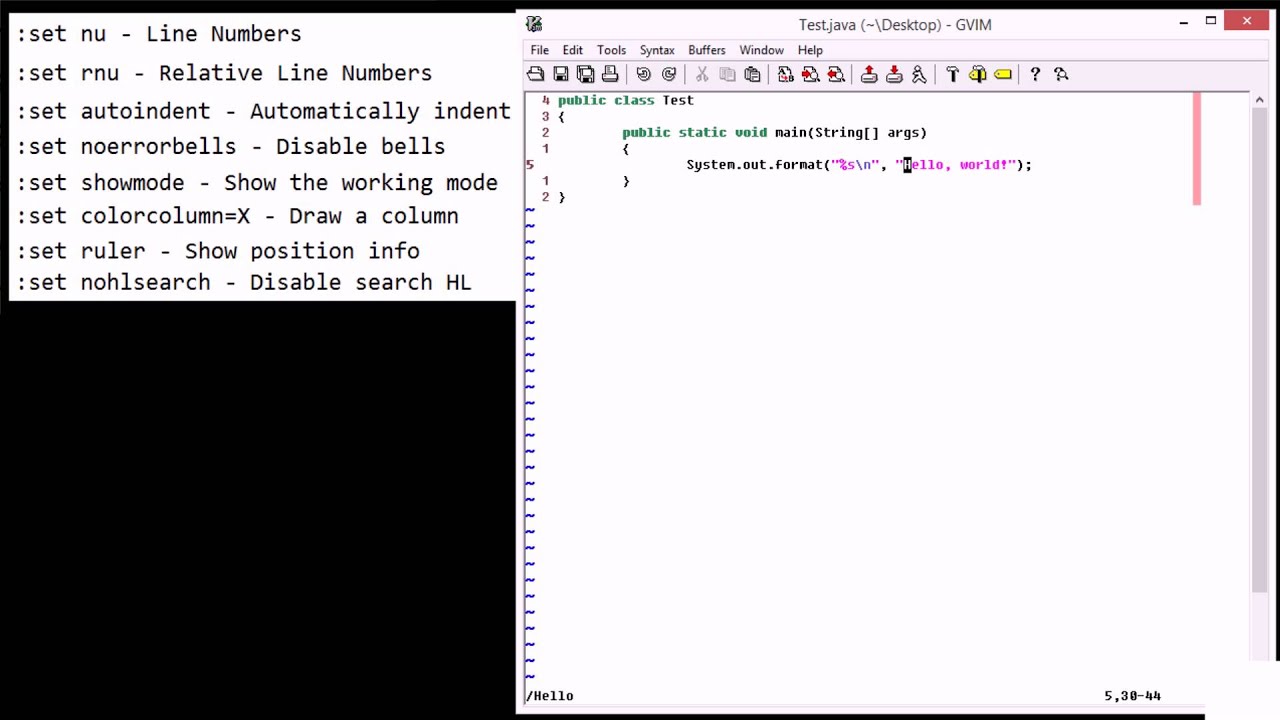
Task: Click the ':set autoindent' note line
Action: [263, 111]
